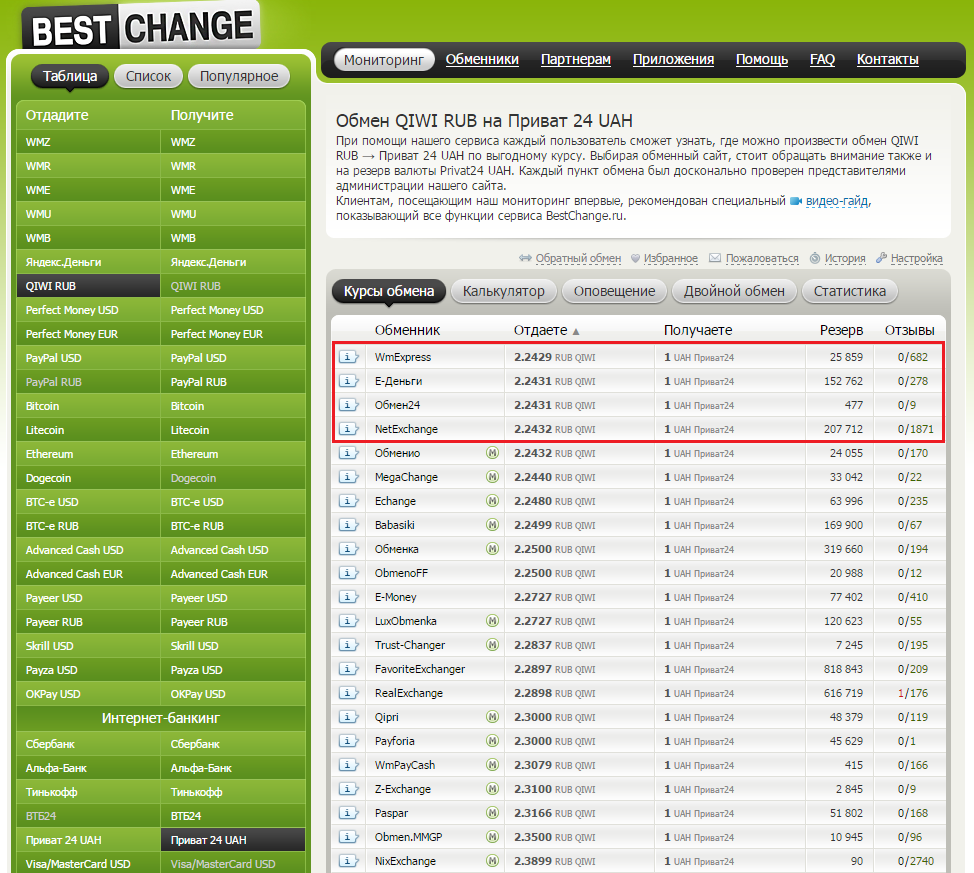
Task: Click the Настройка link
Action: (x=916, y=258)
